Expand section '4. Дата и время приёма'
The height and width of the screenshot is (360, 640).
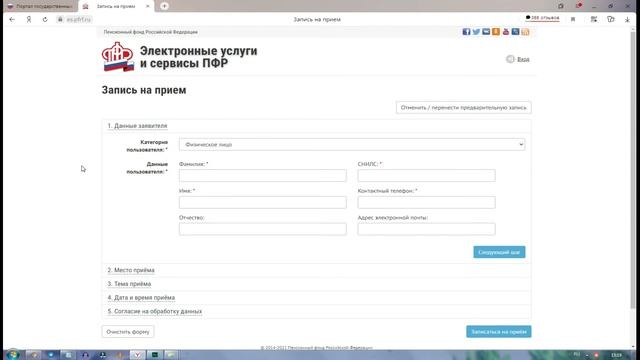pyautogui.click(x=141, y=298)
